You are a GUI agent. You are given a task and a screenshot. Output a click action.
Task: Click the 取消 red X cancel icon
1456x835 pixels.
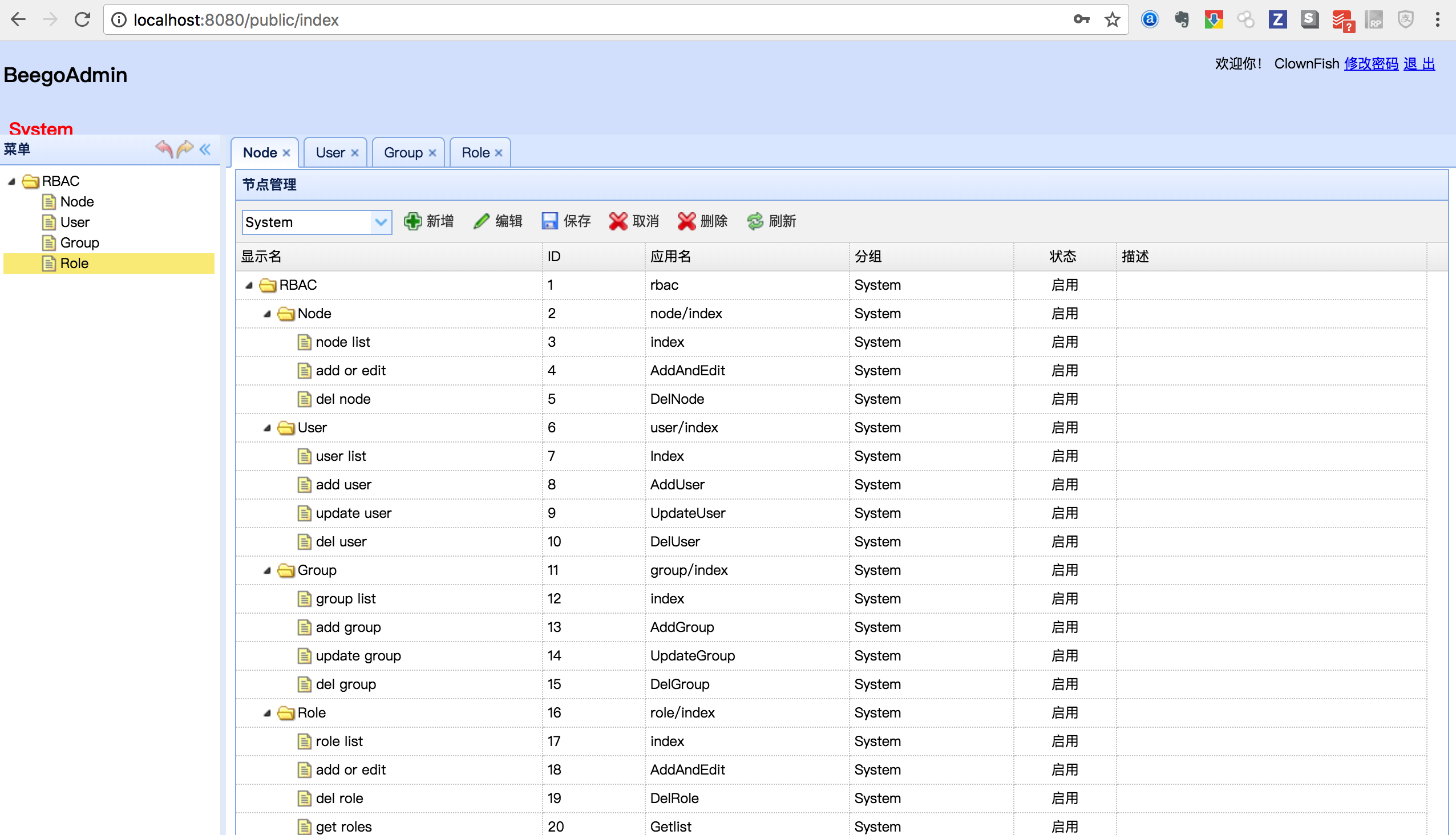(x=618, y=221)
